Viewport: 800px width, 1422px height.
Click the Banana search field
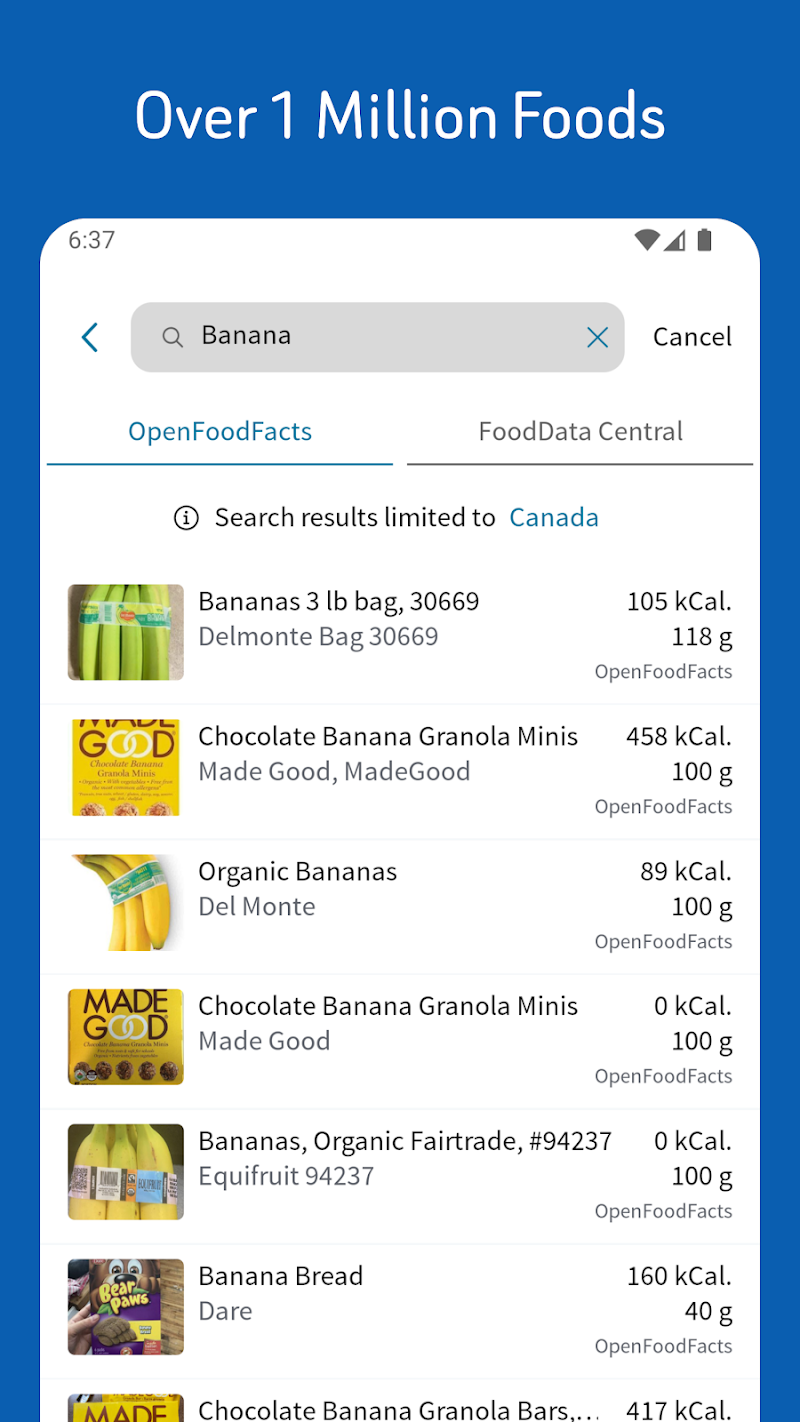click(x=380, y=337)
